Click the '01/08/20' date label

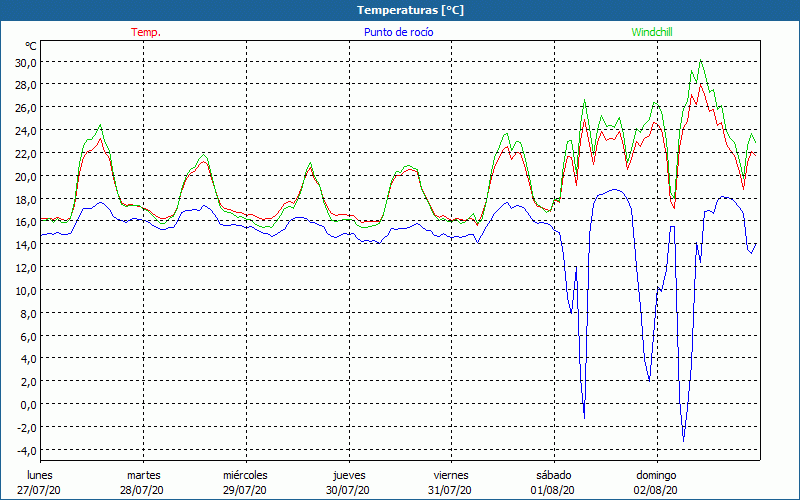pos(553,490)
